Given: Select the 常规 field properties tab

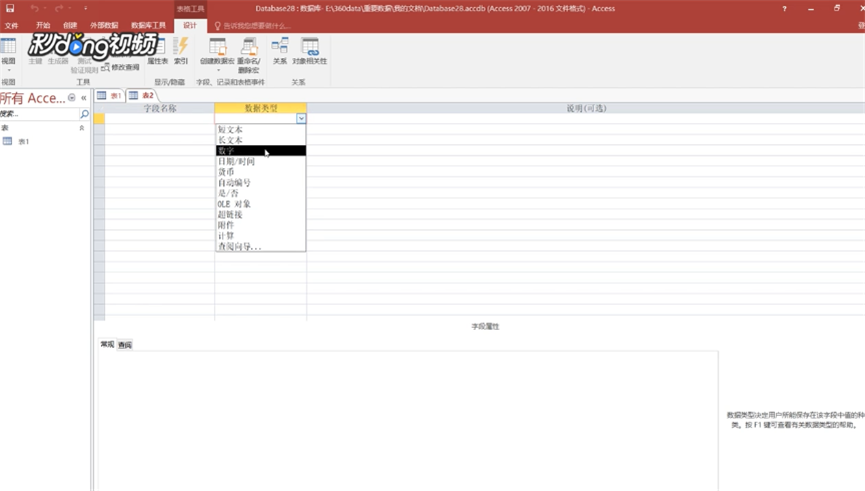Looking at the screenshot, I should pos(107,345).
